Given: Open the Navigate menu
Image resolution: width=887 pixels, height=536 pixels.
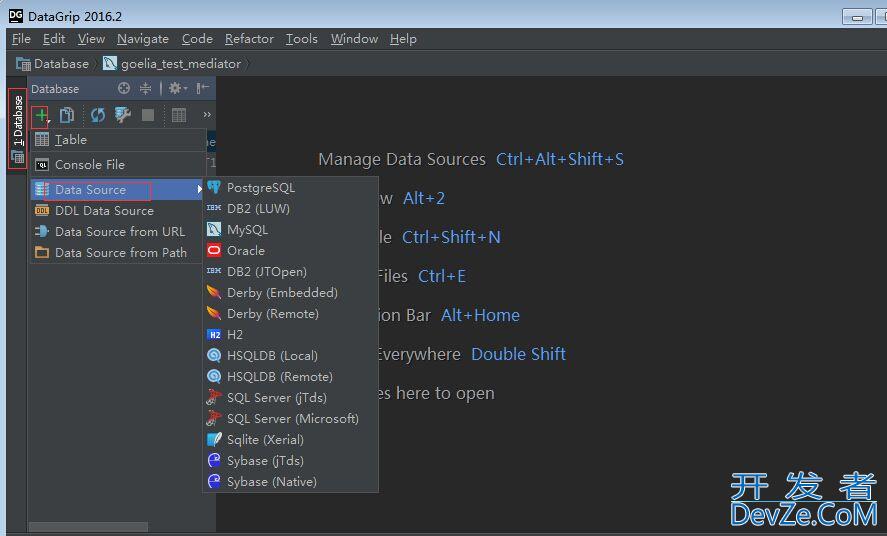Looking at the screenshot, I should point(143,39).
